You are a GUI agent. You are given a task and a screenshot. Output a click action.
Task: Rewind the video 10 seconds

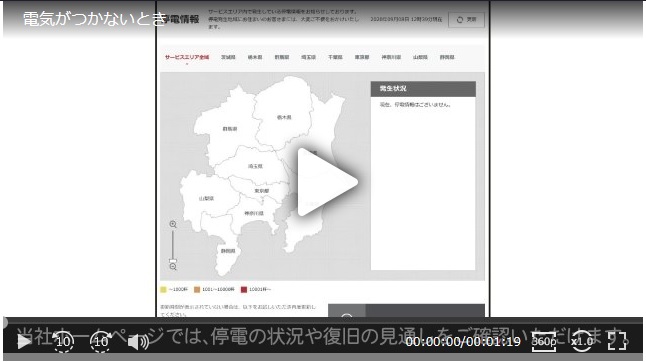[63, 341]
